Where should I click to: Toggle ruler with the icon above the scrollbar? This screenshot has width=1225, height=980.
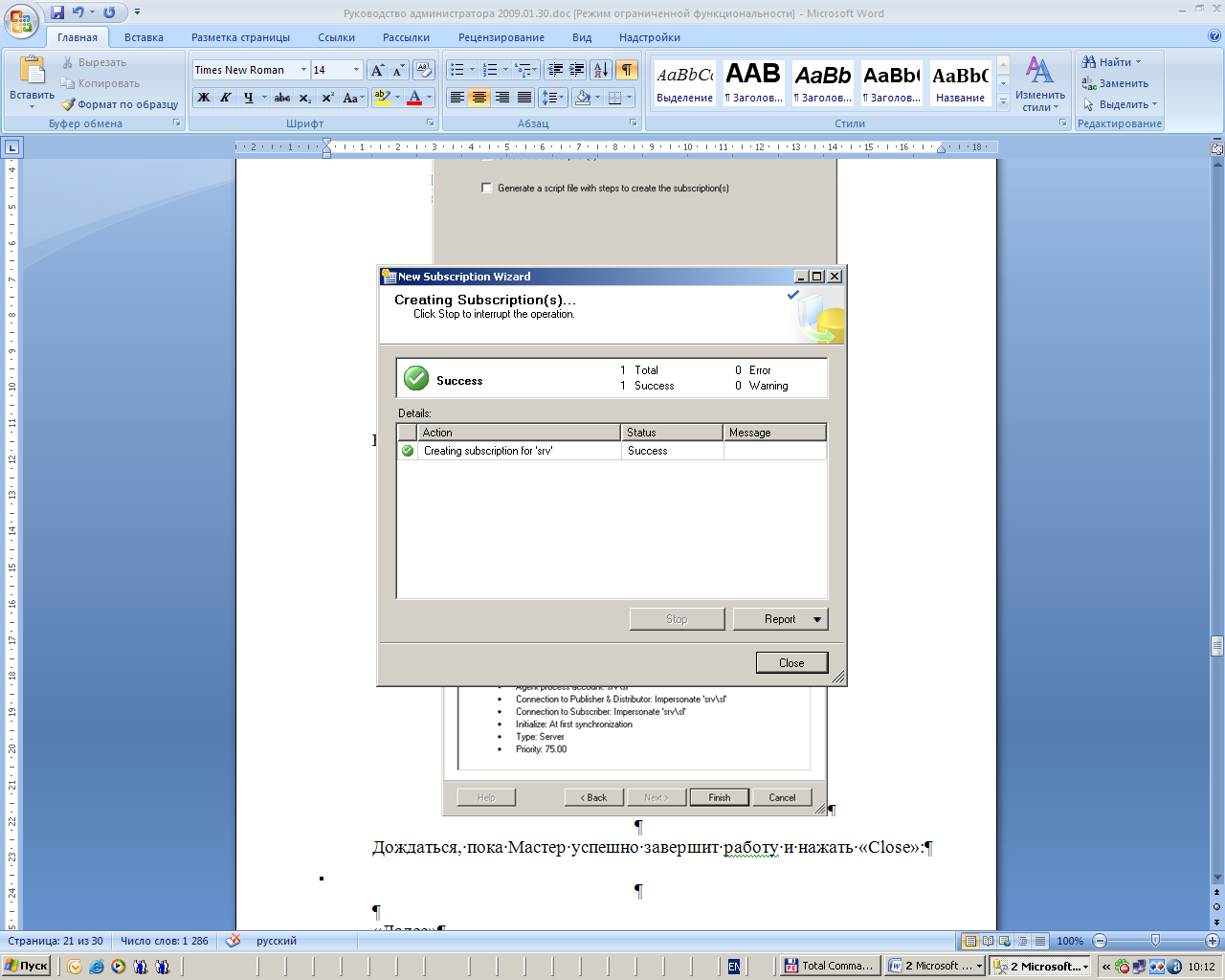click(1217, 148)
